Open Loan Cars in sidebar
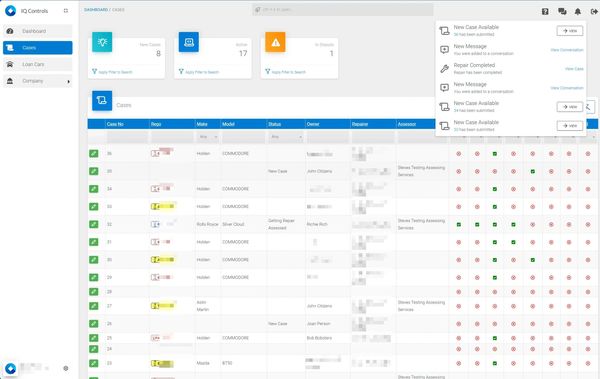The image size is (600, 379). (38, 64)
